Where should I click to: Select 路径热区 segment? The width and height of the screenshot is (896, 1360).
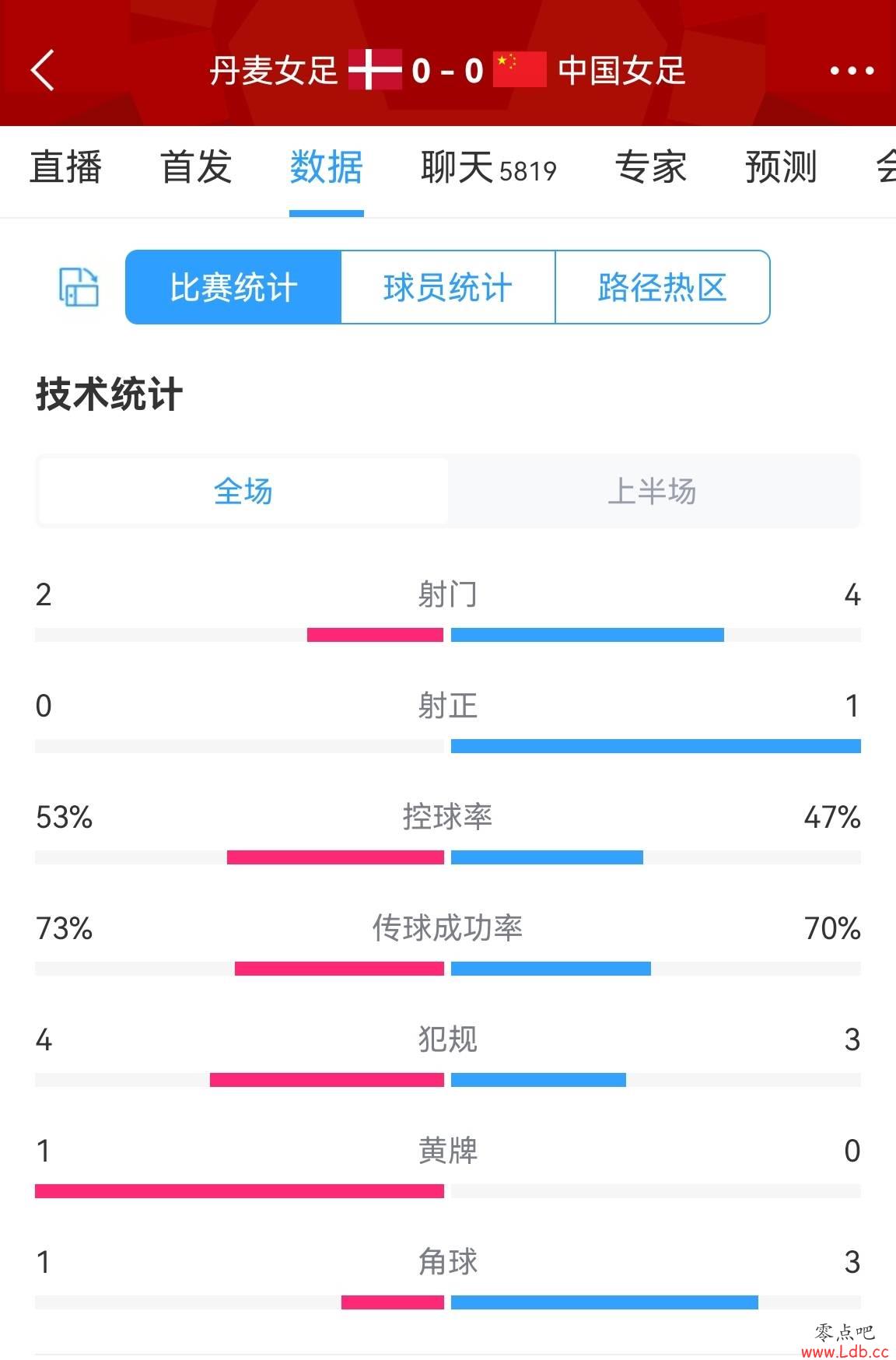(663, 287)
